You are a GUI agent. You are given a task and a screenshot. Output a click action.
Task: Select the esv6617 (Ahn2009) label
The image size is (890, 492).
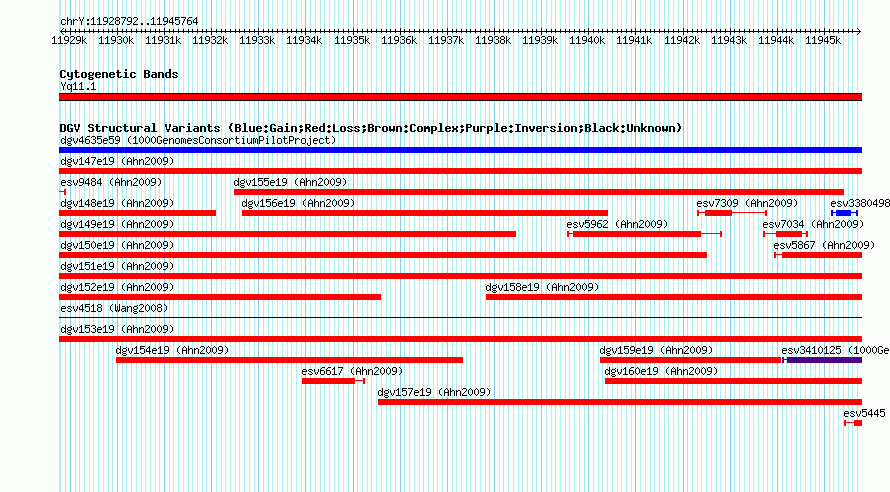pyautogui.click(x=352, y=371)
